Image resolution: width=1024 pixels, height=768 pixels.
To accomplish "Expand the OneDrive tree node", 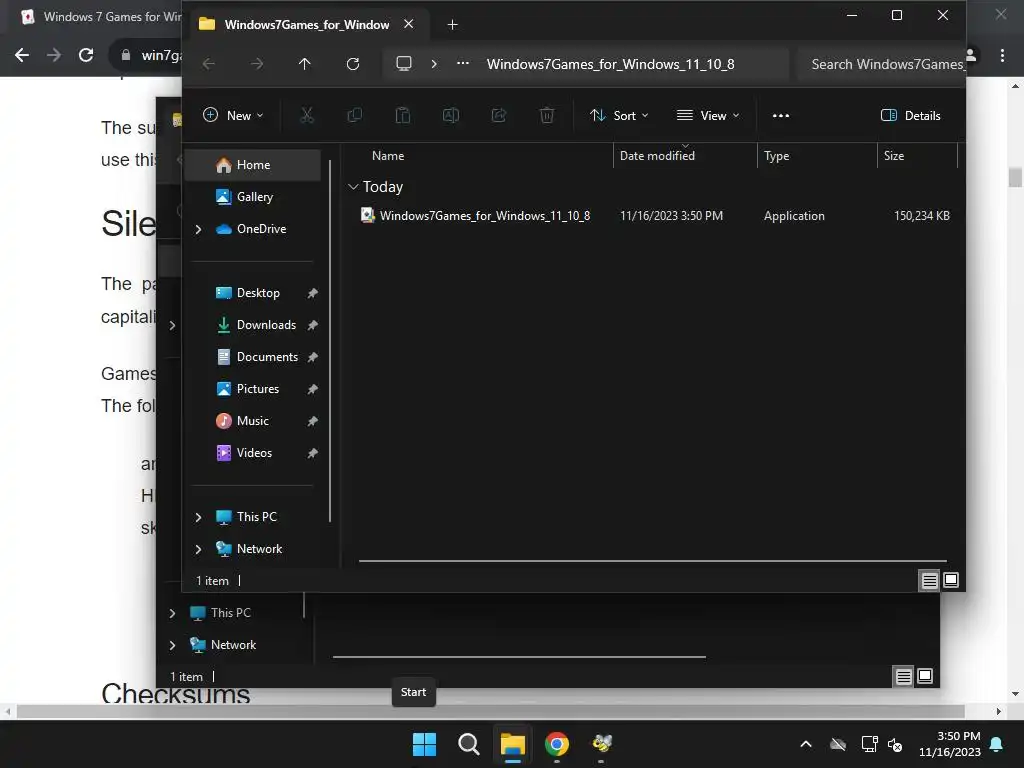I will coord(199,229).
